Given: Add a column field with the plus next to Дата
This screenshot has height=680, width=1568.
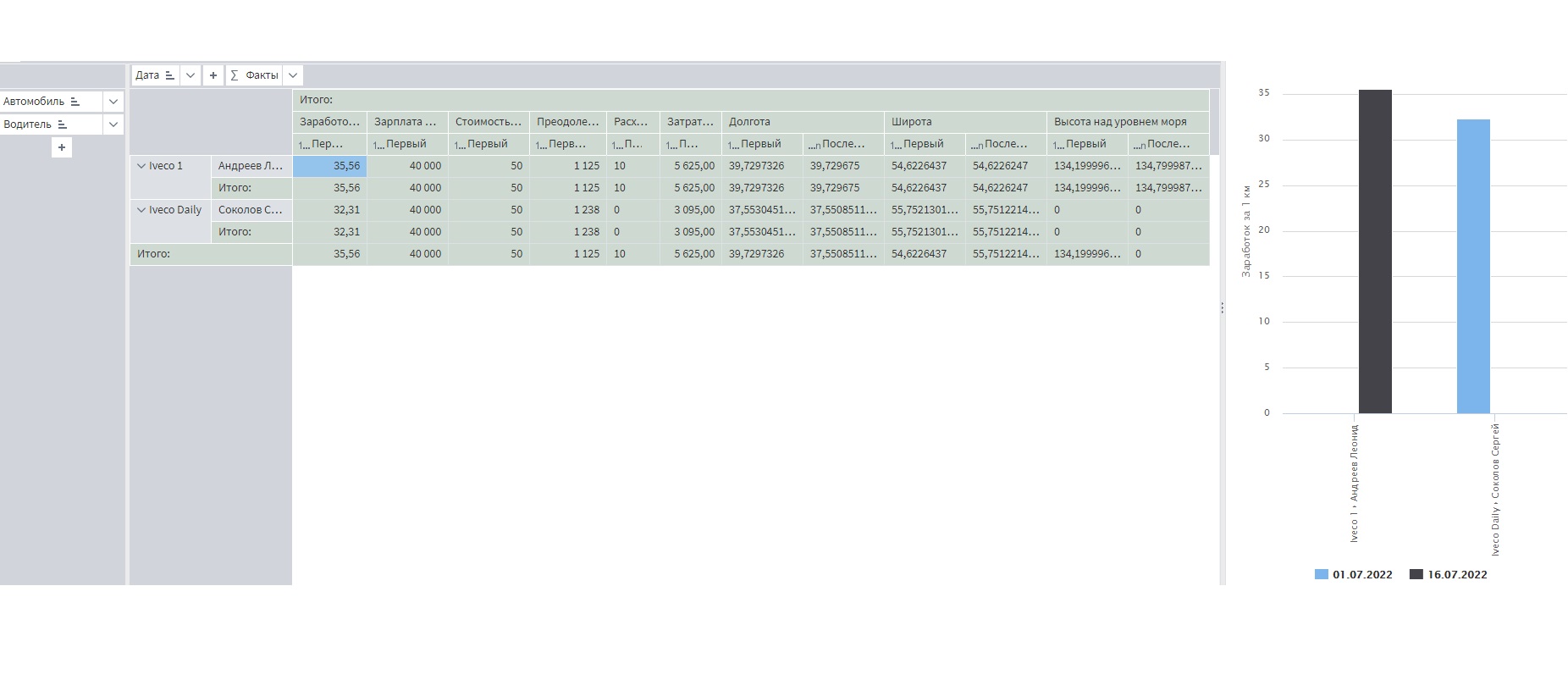Looking at the screenshot, I should [213, 75].
